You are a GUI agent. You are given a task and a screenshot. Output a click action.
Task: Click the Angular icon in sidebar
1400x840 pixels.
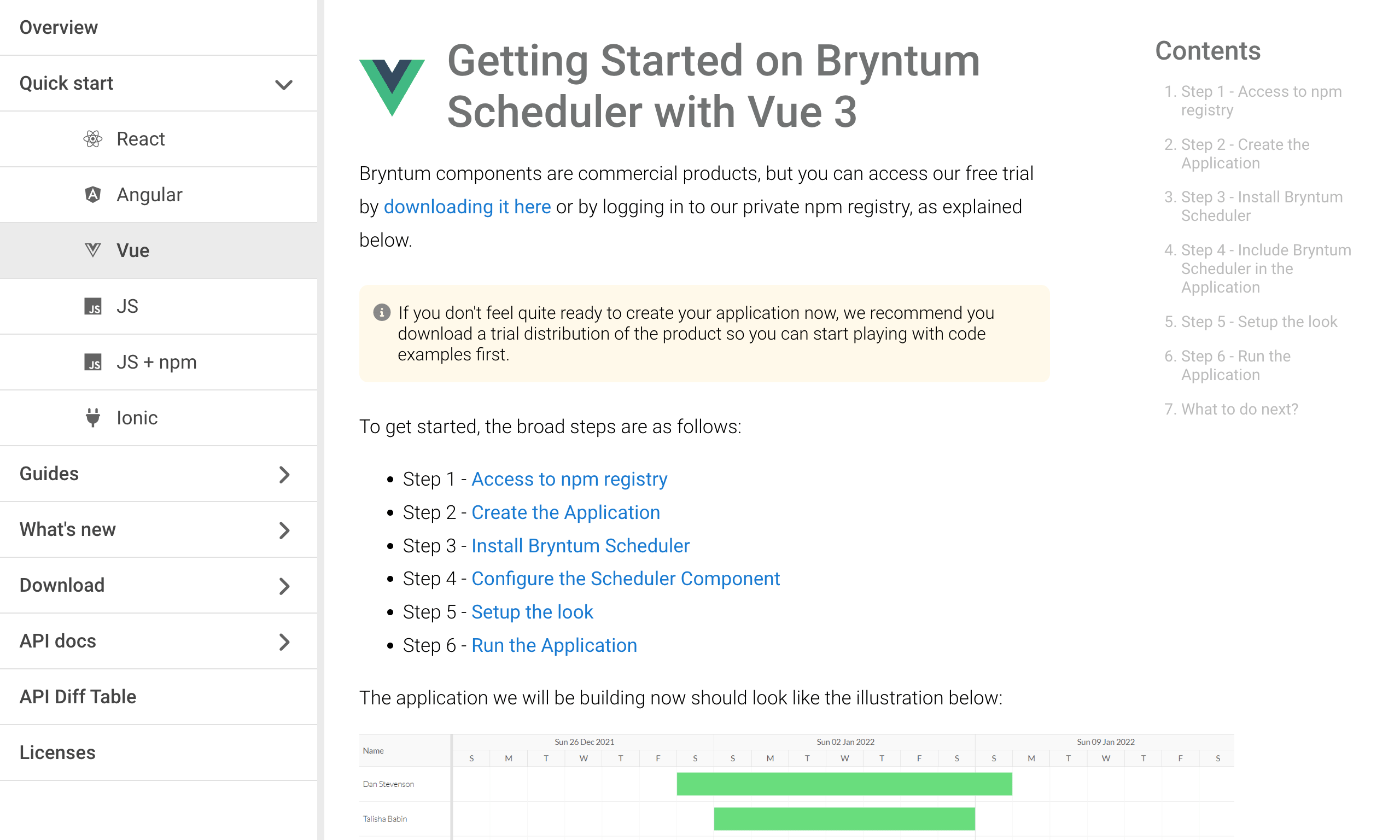pos(93,195)
